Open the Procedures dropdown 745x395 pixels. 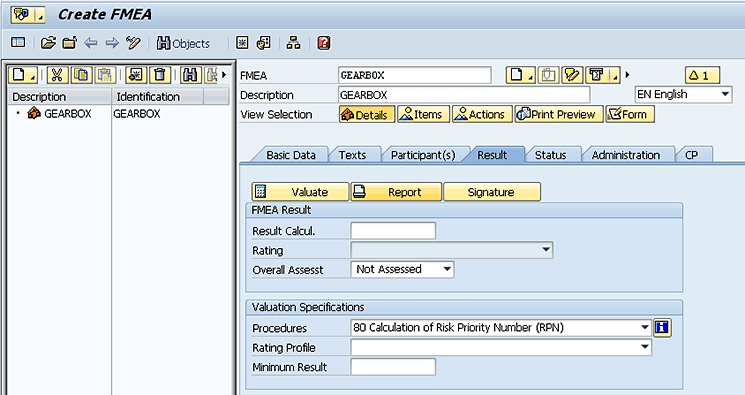(x=501, y=328)
